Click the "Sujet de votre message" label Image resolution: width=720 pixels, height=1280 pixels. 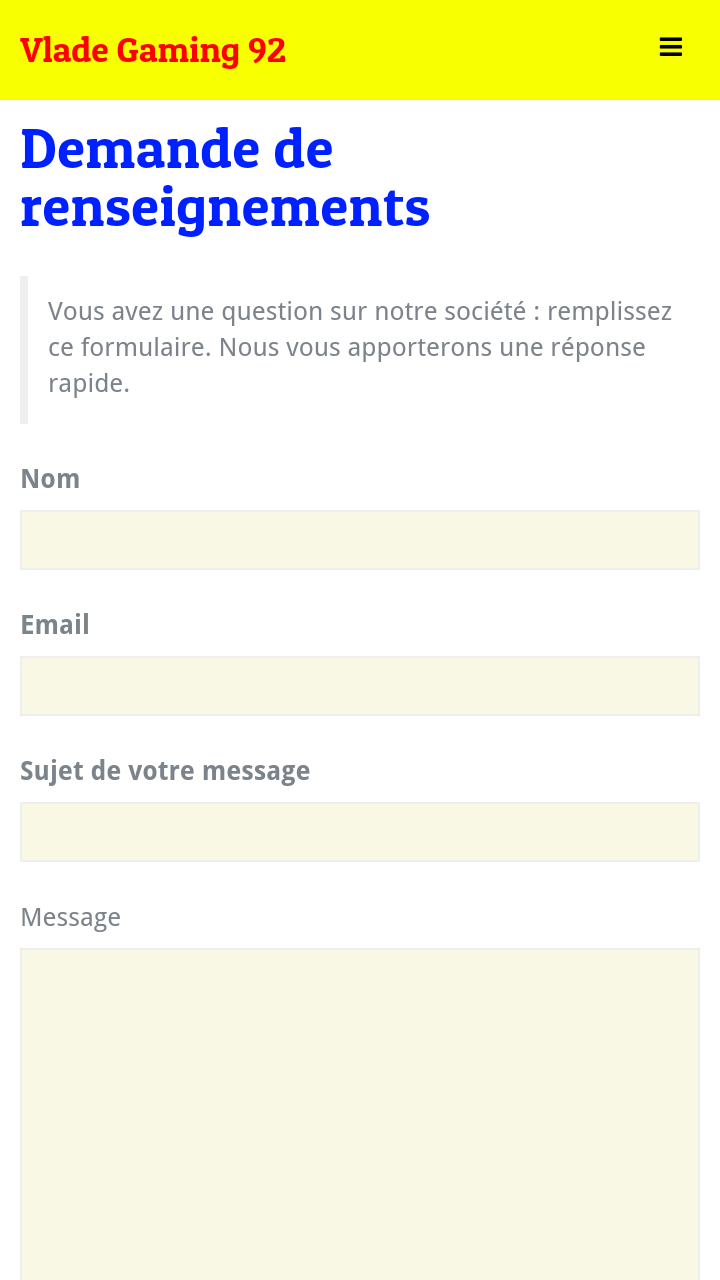tap(165, 771)
